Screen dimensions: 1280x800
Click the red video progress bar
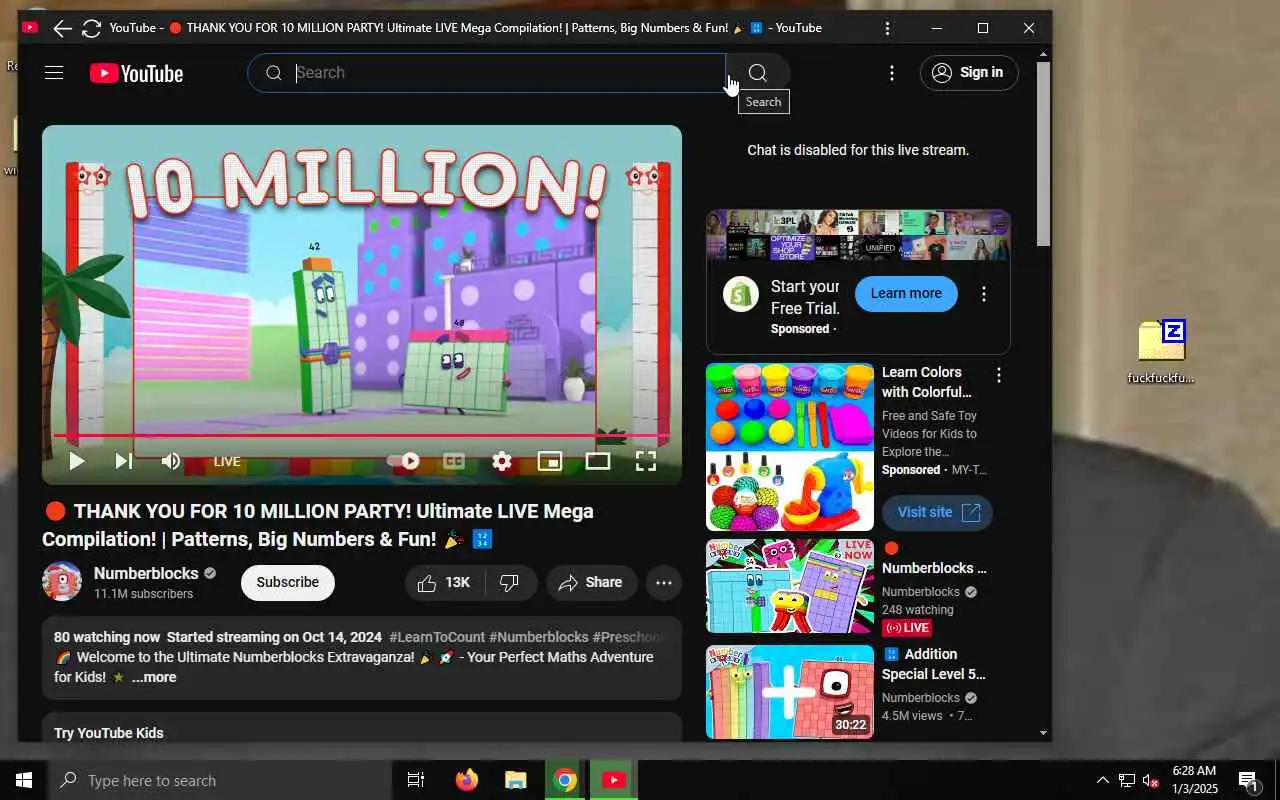[362, 436]
